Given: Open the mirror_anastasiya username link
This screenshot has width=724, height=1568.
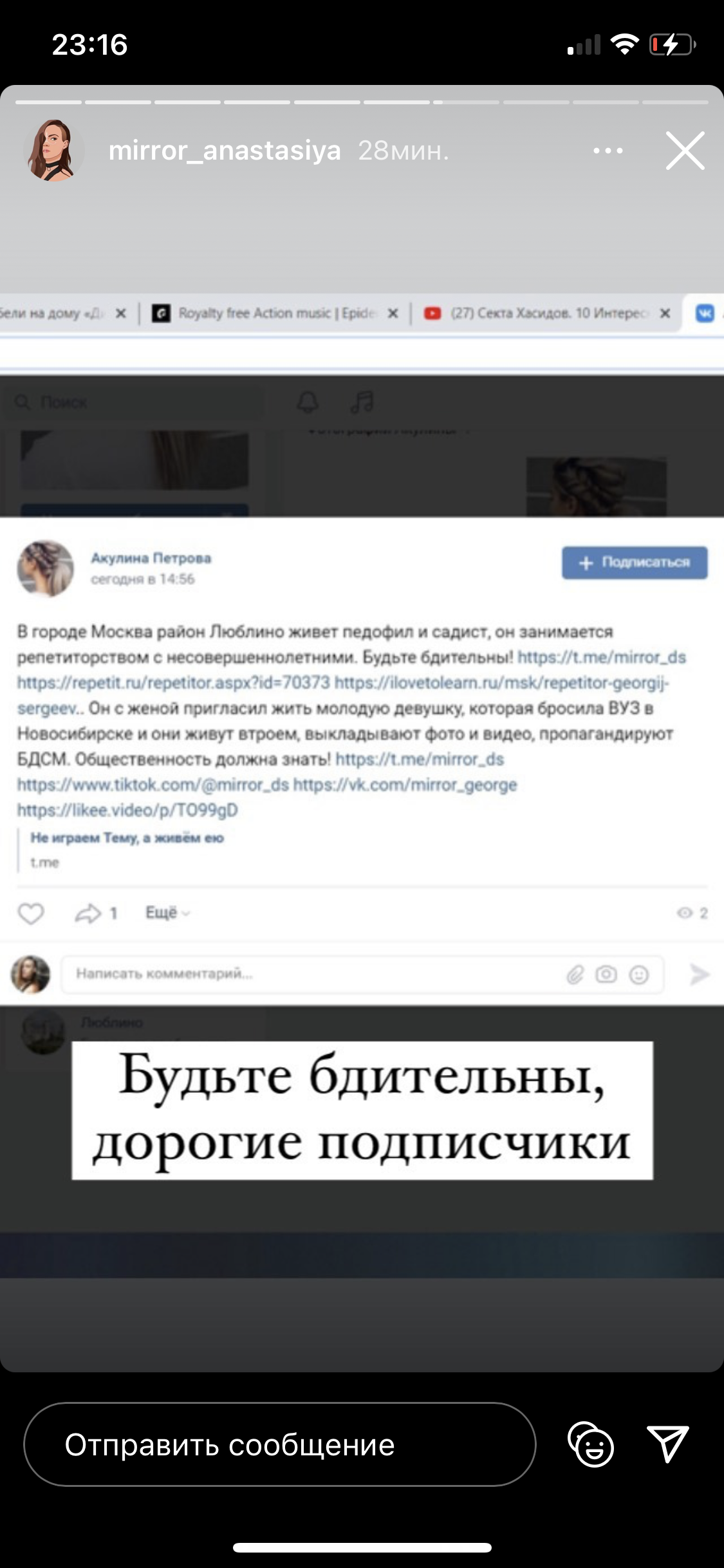Looking at the screenshot, I should [224, 151].
